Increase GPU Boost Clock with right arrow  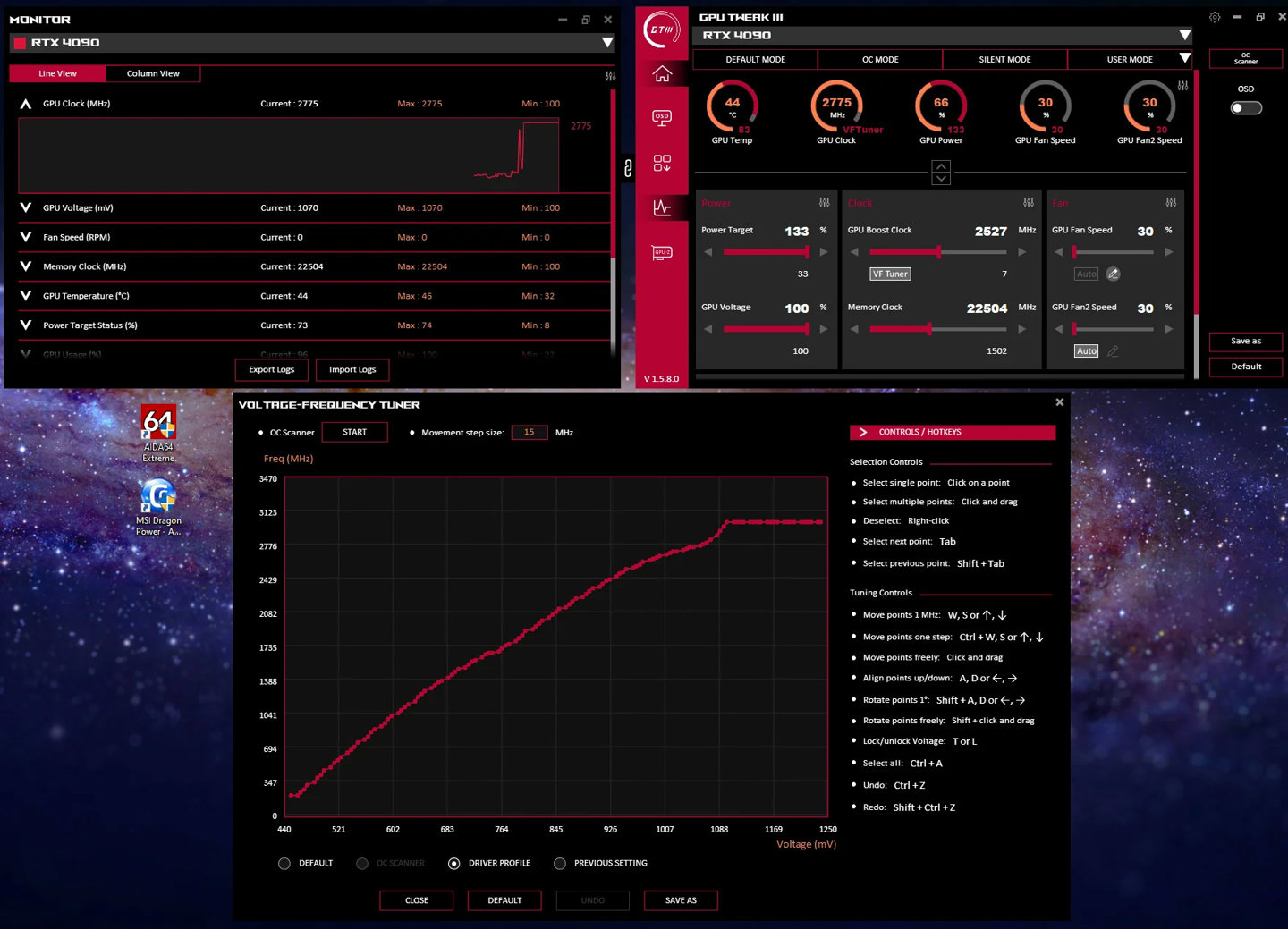[1022, 252]
